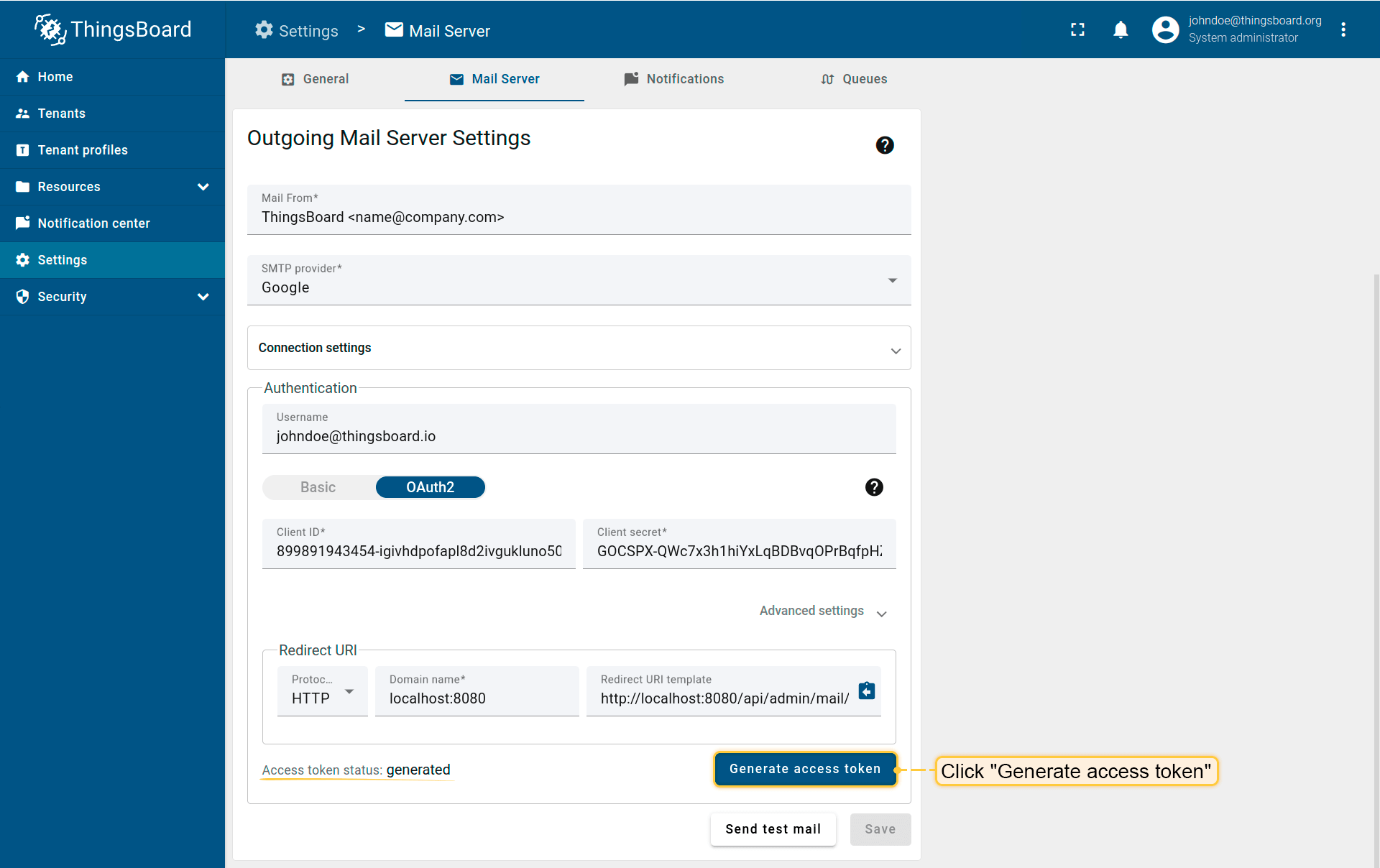Switch authentication to Basic
The height and width of the screenshot is (868, 1380).
coord(318,487)
